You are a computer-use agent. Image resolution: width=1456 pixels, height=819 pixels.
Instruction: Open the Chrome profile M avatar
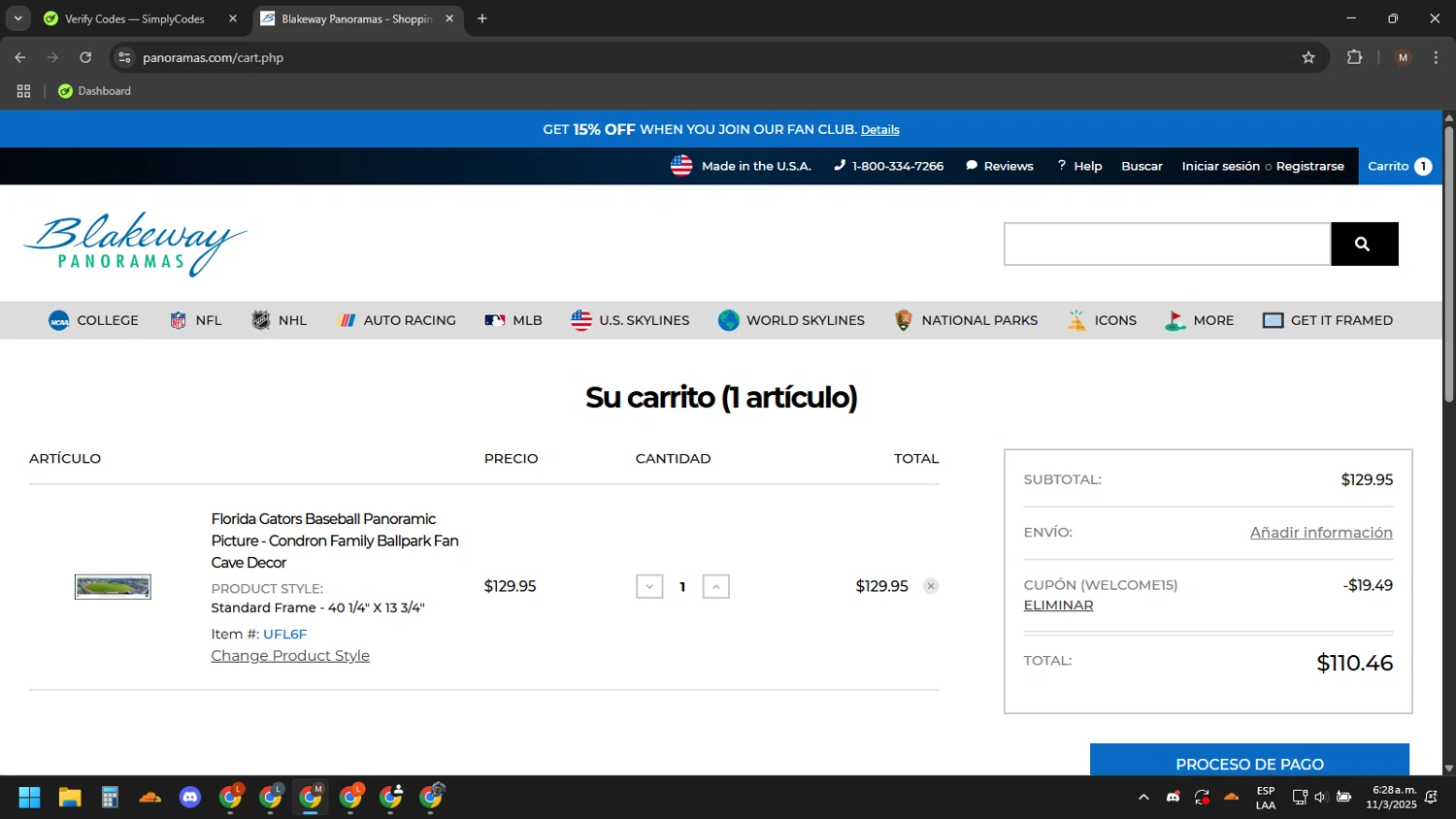coord(1403,57)
